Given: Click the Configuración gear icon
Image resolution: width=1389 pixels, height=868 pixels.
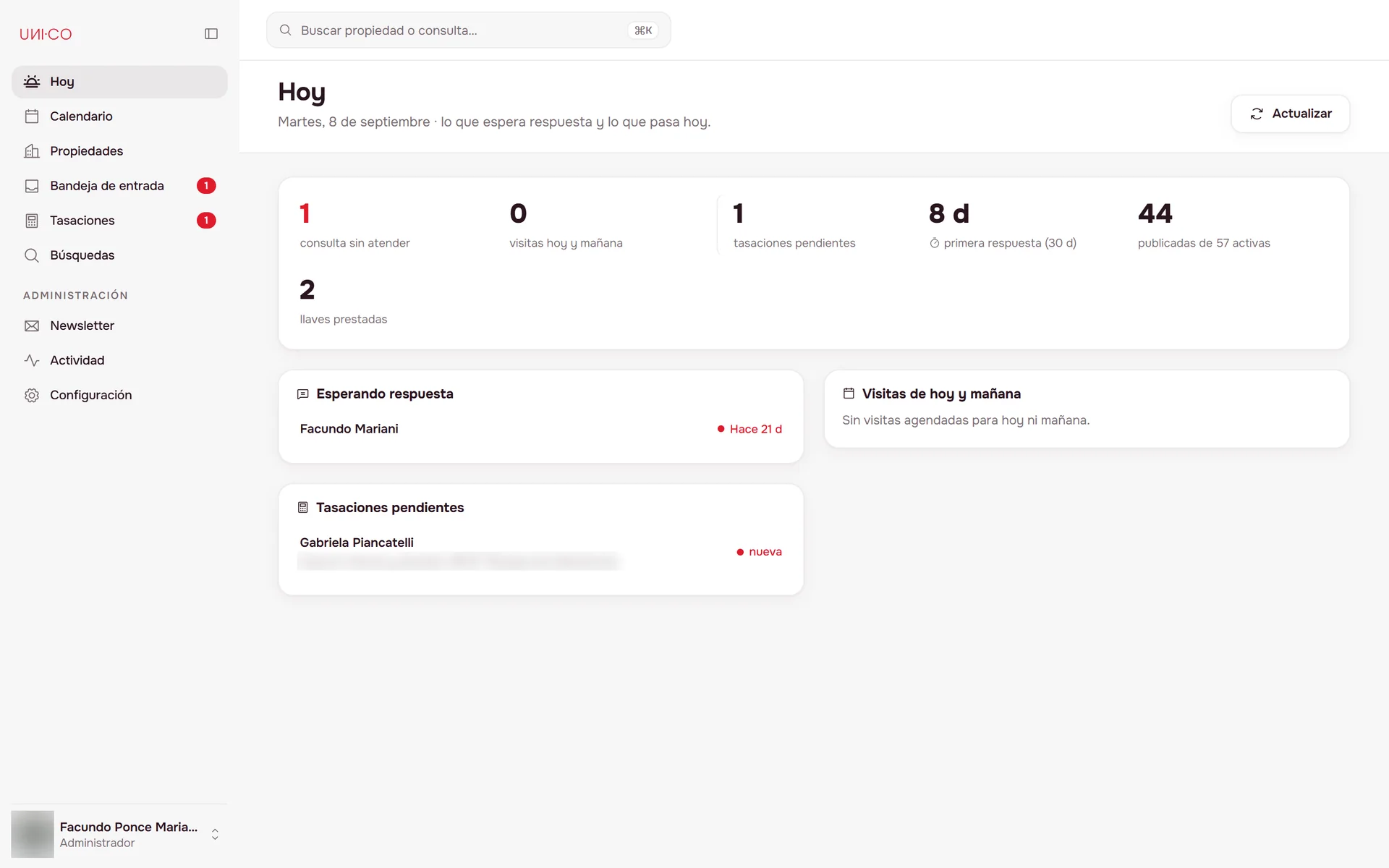Looking at the screenshot, I should click(32, 395).
